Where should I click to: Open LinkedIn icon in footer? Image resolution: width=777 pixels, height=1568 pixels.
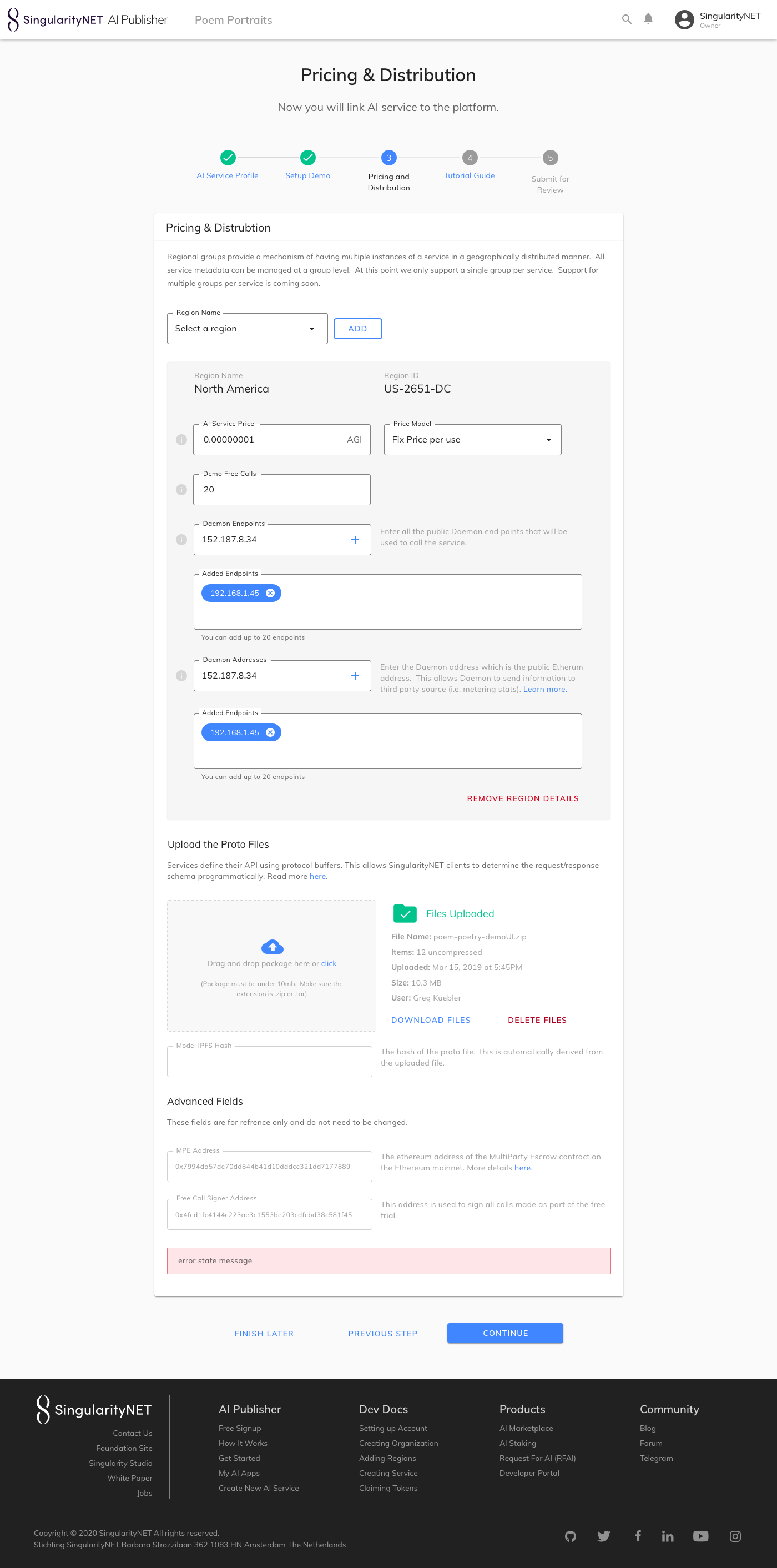click(x=668, y=1536)
